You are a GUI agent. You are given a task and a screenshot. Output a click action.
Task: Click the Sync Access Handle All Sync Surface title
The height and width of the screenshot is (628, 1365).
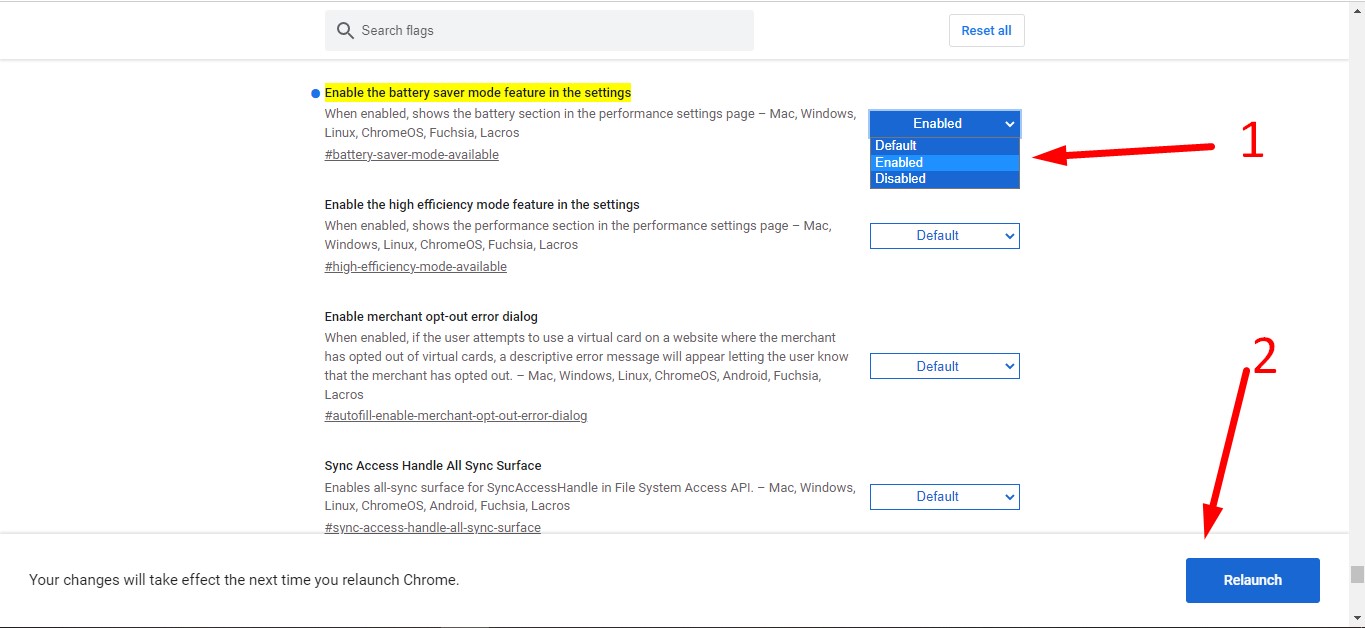click(433, 466)
